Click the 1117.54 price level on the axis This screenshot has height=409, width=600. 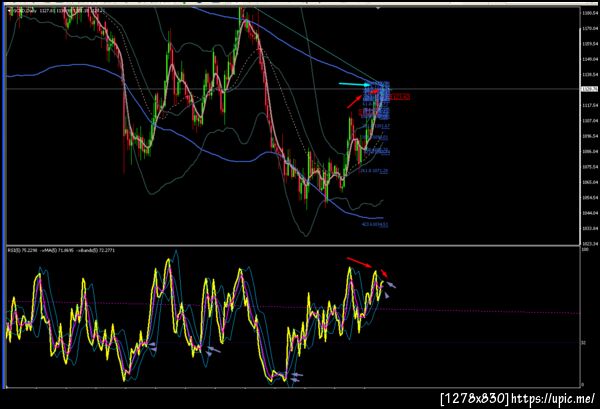pyautogui.click(x=590, y=105)
